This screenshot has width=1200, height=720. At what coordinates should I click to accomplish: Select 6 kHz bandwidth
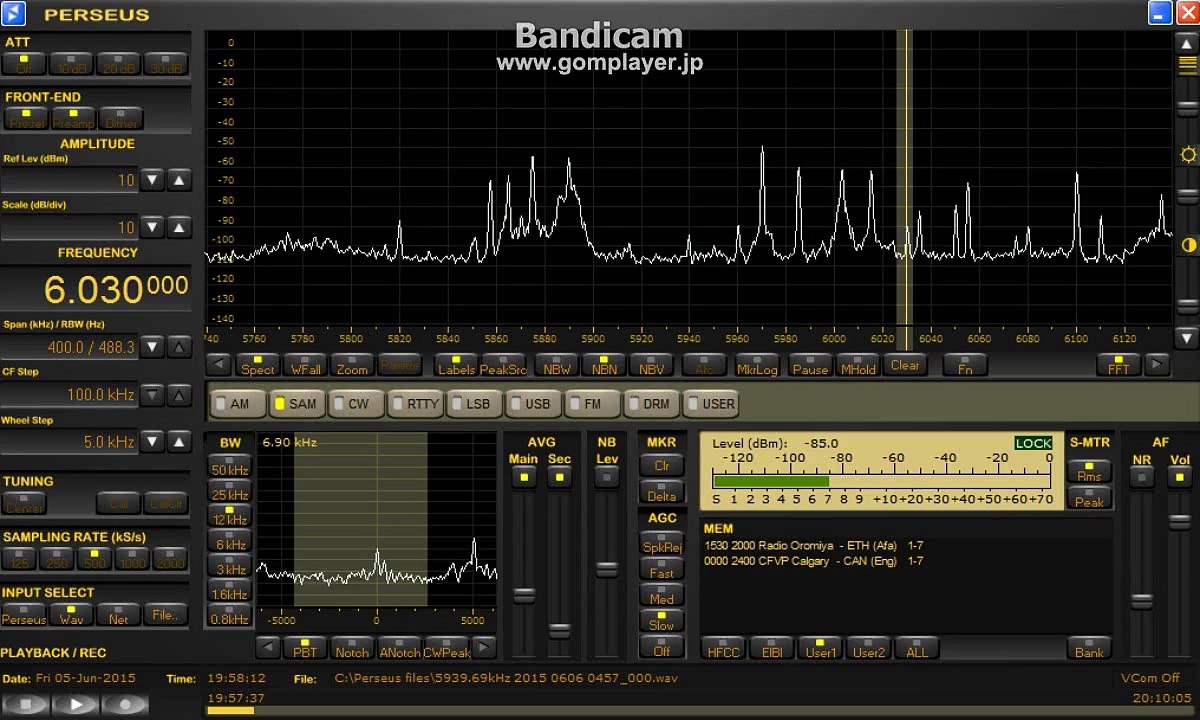(x=230, y=541)
